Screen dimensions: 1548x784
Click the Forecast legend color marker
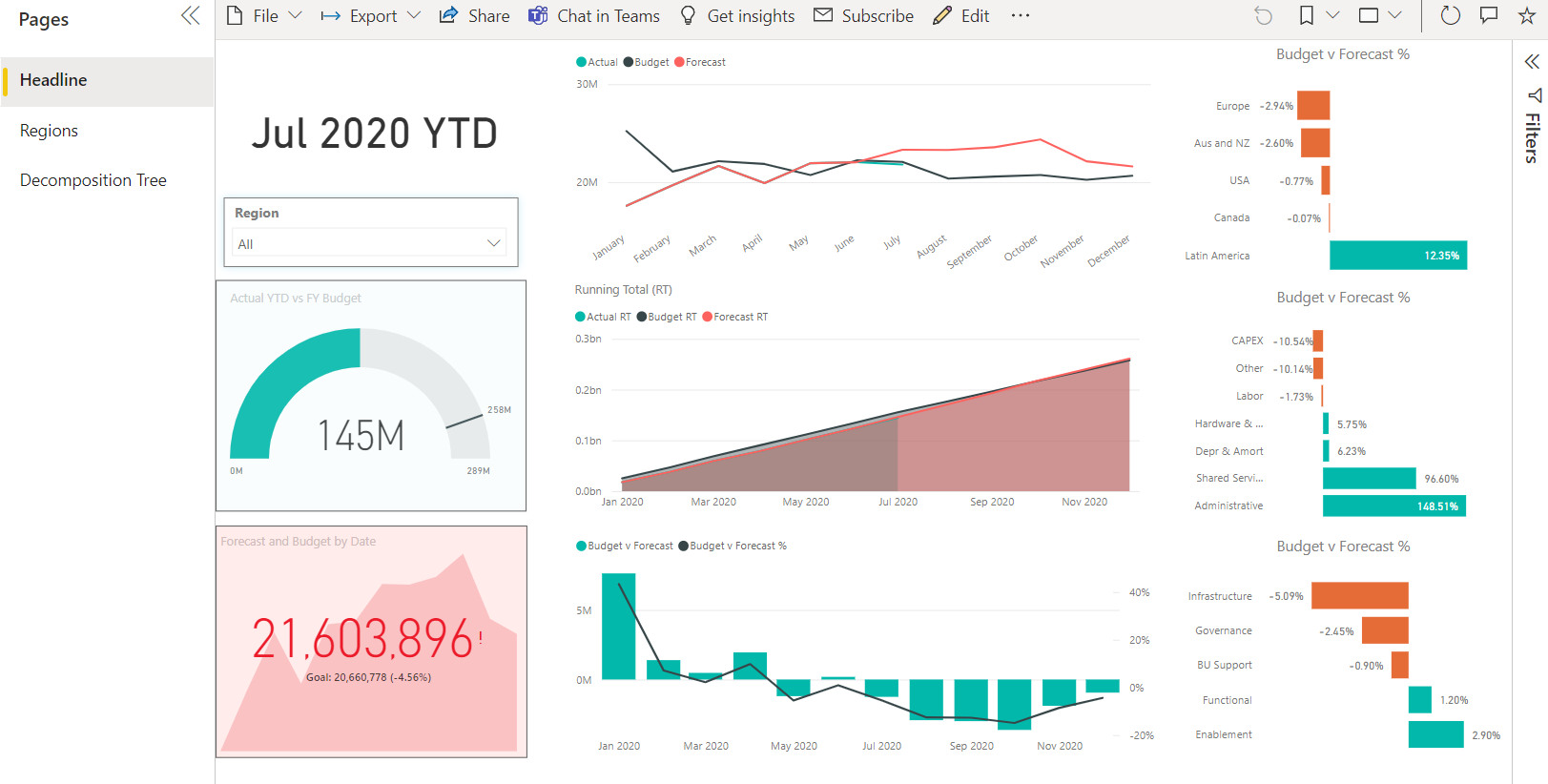point(679,63)
